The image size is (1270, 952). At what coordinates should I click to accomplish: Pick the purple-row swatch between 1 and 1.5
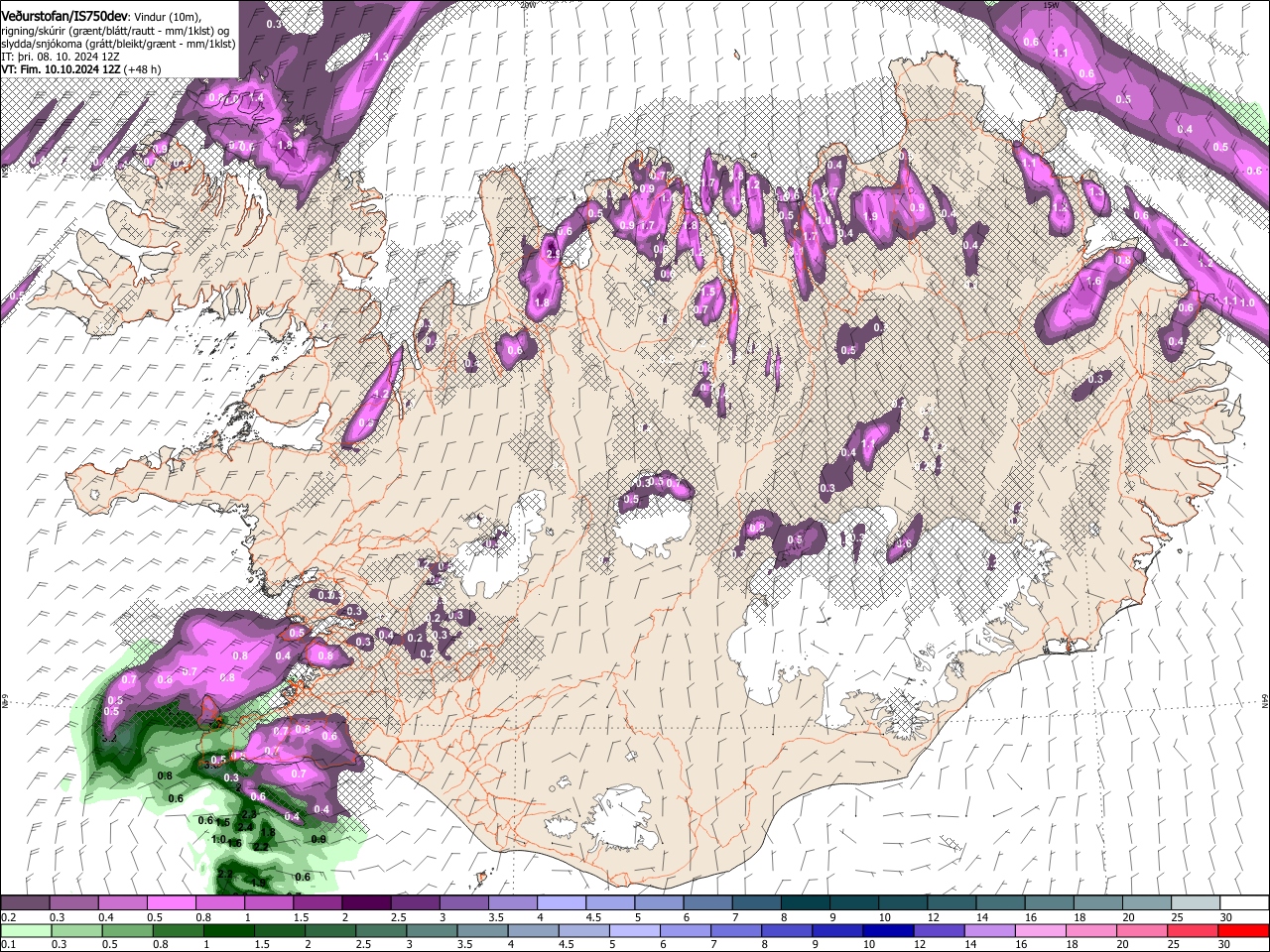(269, 903)
